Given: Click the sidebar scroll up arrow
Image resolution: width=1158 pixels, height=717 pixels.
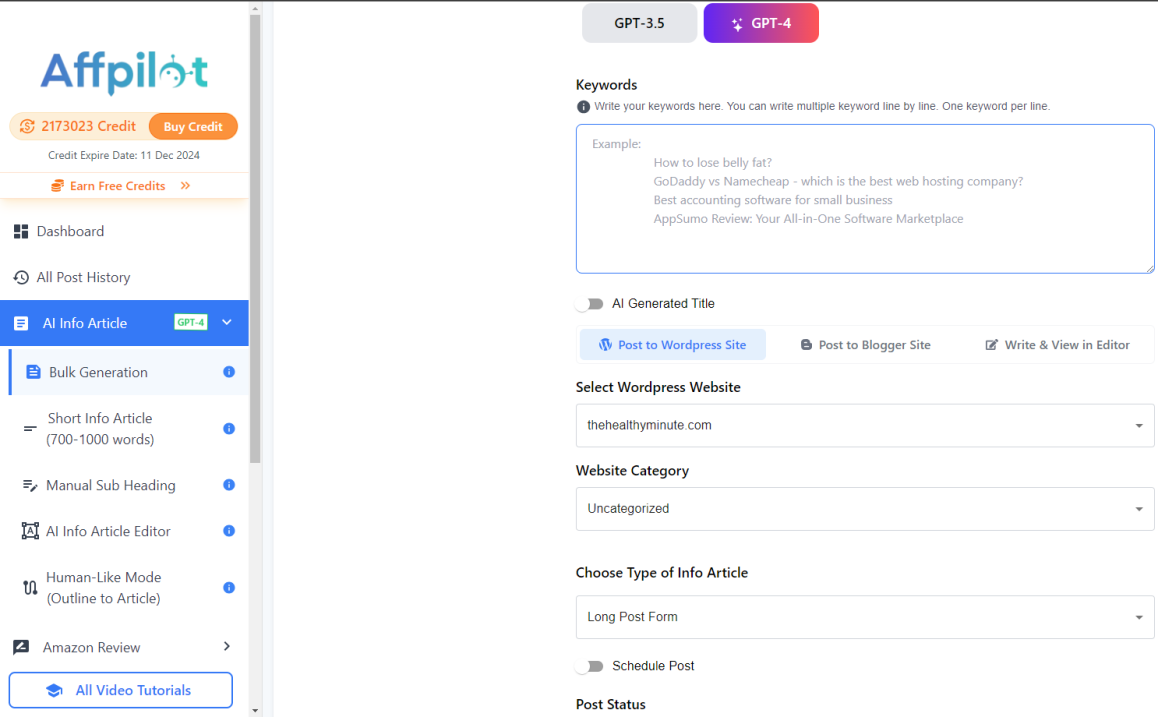Looking at the screenshot, I should pyautogui.click(x=256, y=8).
